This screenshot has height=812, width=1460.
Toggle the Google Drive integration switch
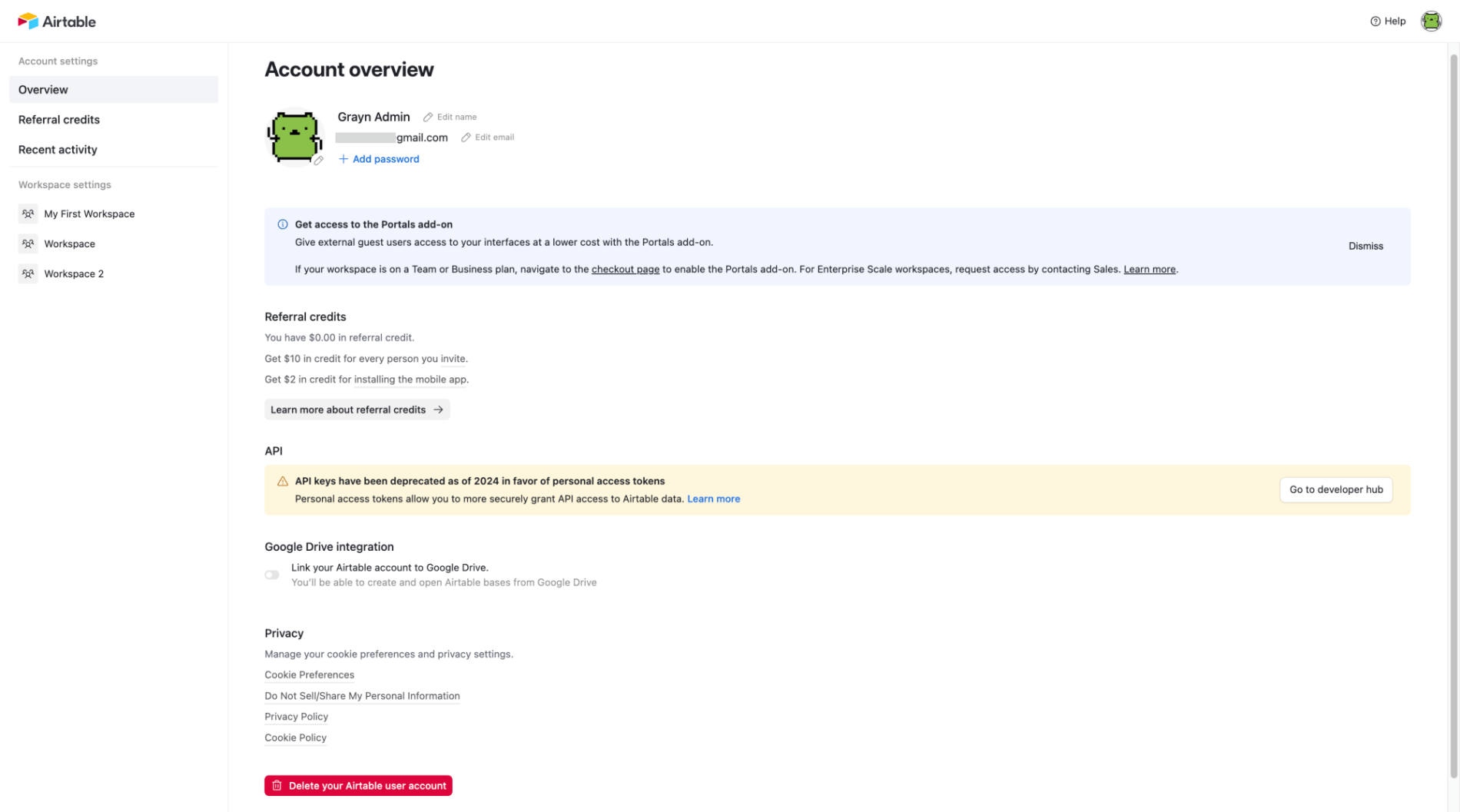point(272,575)
